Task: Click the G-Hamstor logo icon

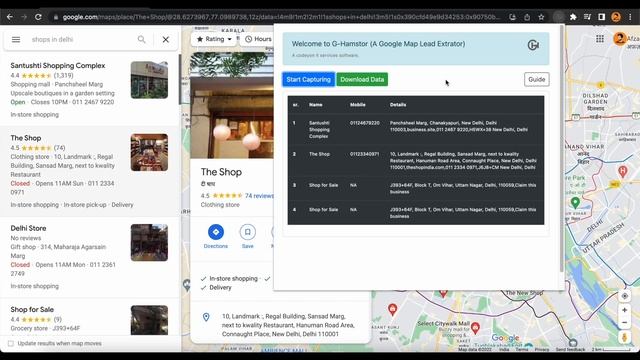Action: 533,45
